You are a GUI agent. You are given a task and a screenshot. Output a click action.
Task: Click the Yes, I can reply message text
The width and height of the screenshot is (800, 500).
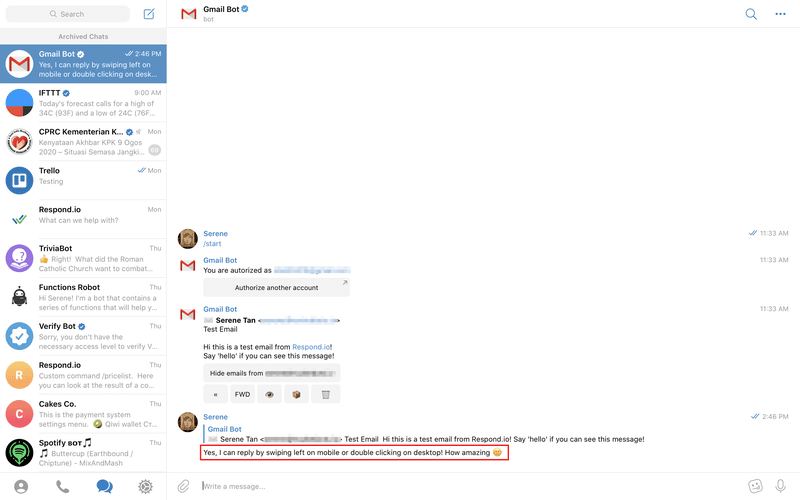(x=353, y=453)
